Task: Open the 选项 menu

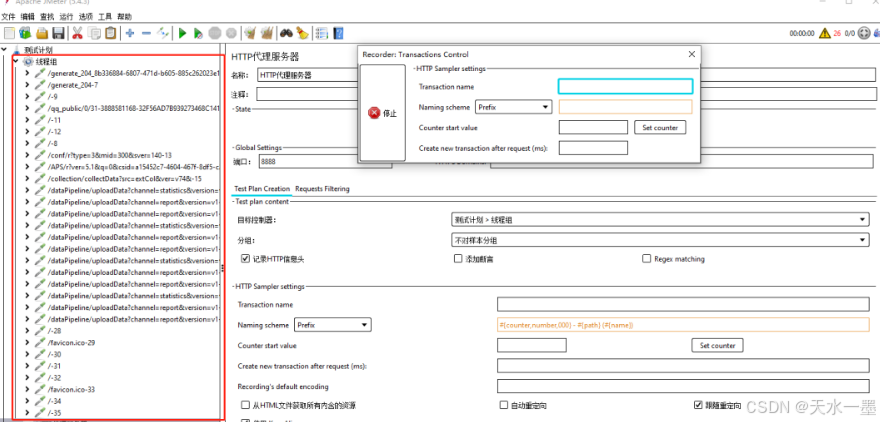Action: [x=86, y=17]
